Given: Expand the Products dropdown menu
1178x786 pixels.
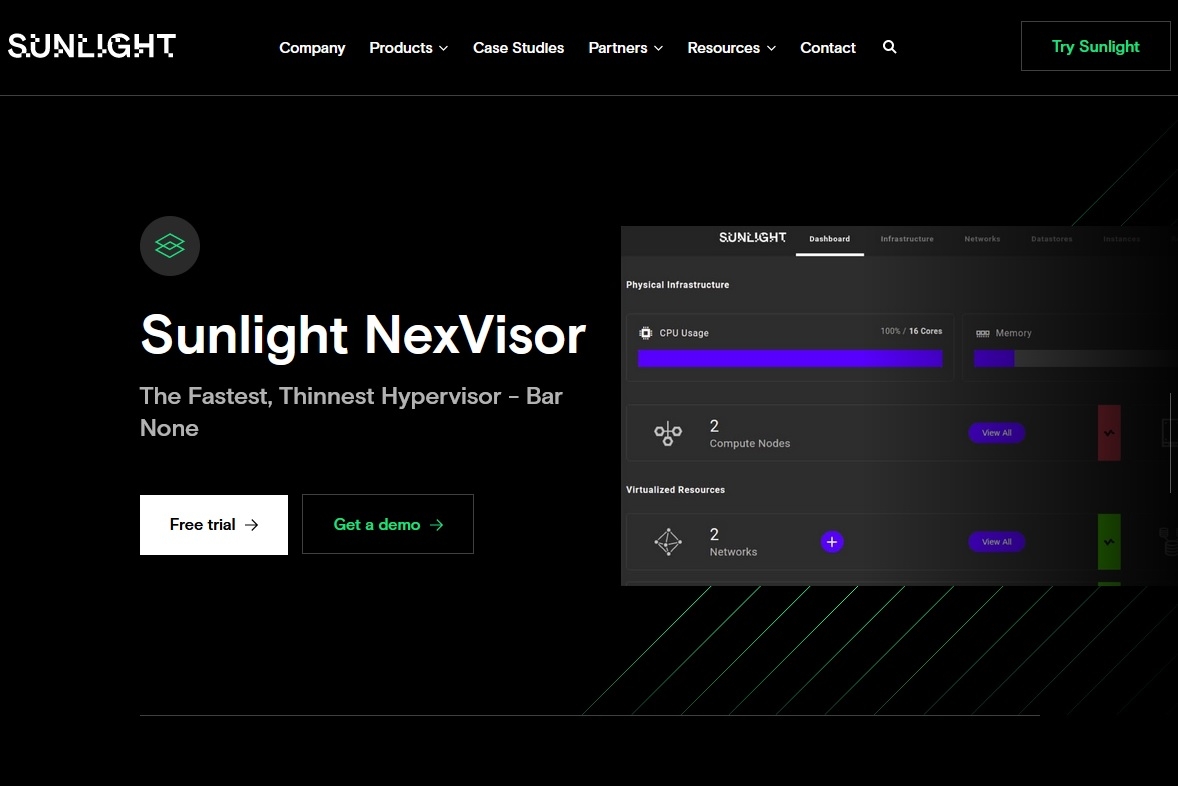Looking at the screenshot, I should (409, 48).
